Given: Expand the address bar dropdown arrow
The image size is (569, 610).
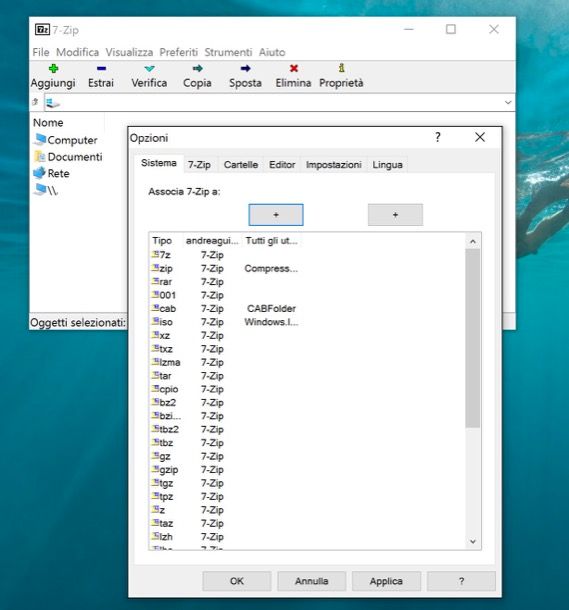Looking at the screenshot, I should click(508, 102).
